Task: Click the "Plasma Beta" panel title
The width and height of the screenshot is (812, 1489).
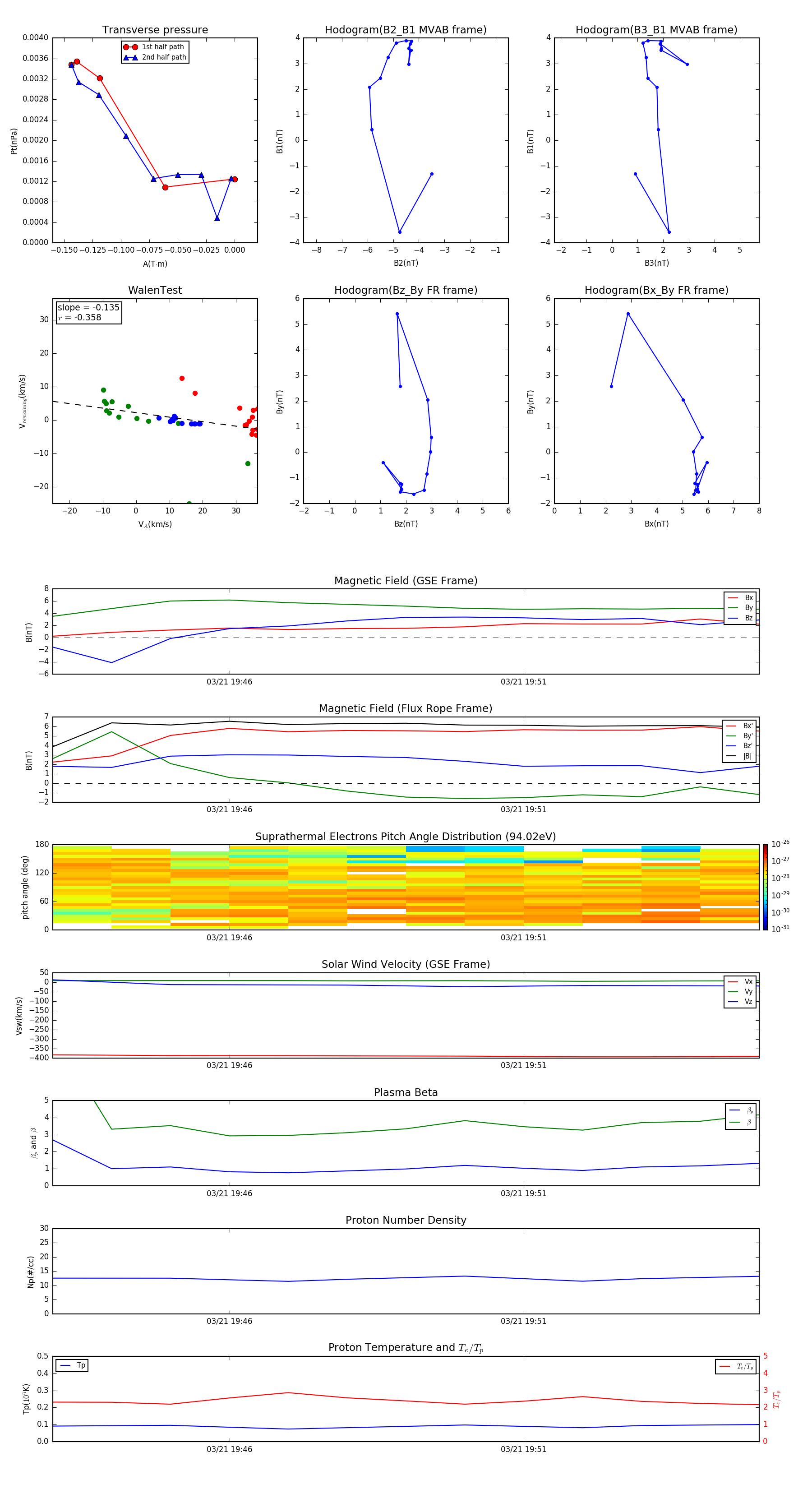Action: tap(406, 1093)
